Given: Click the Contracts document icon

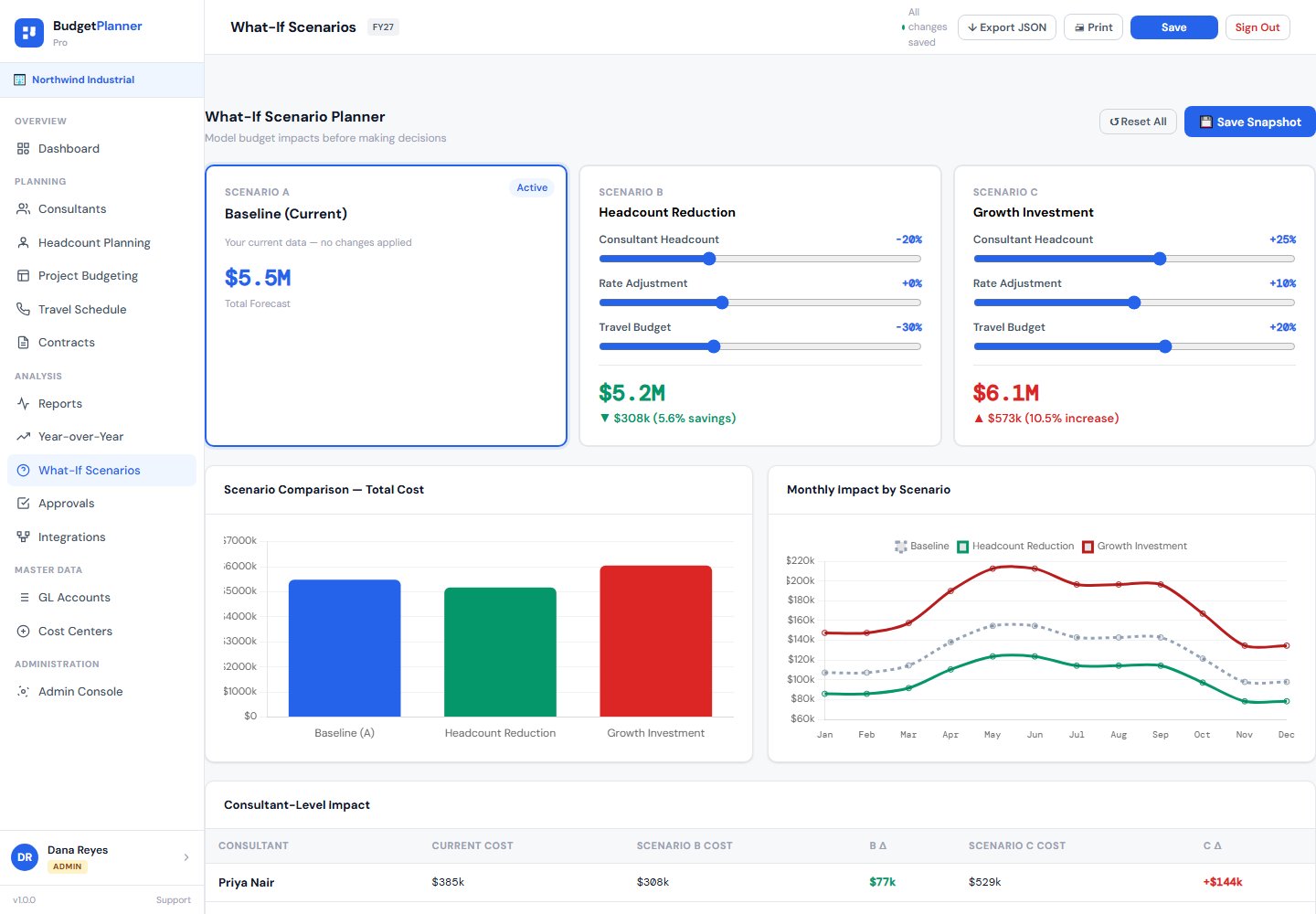Looking at the screenshot, I should (x=23, y=342).
